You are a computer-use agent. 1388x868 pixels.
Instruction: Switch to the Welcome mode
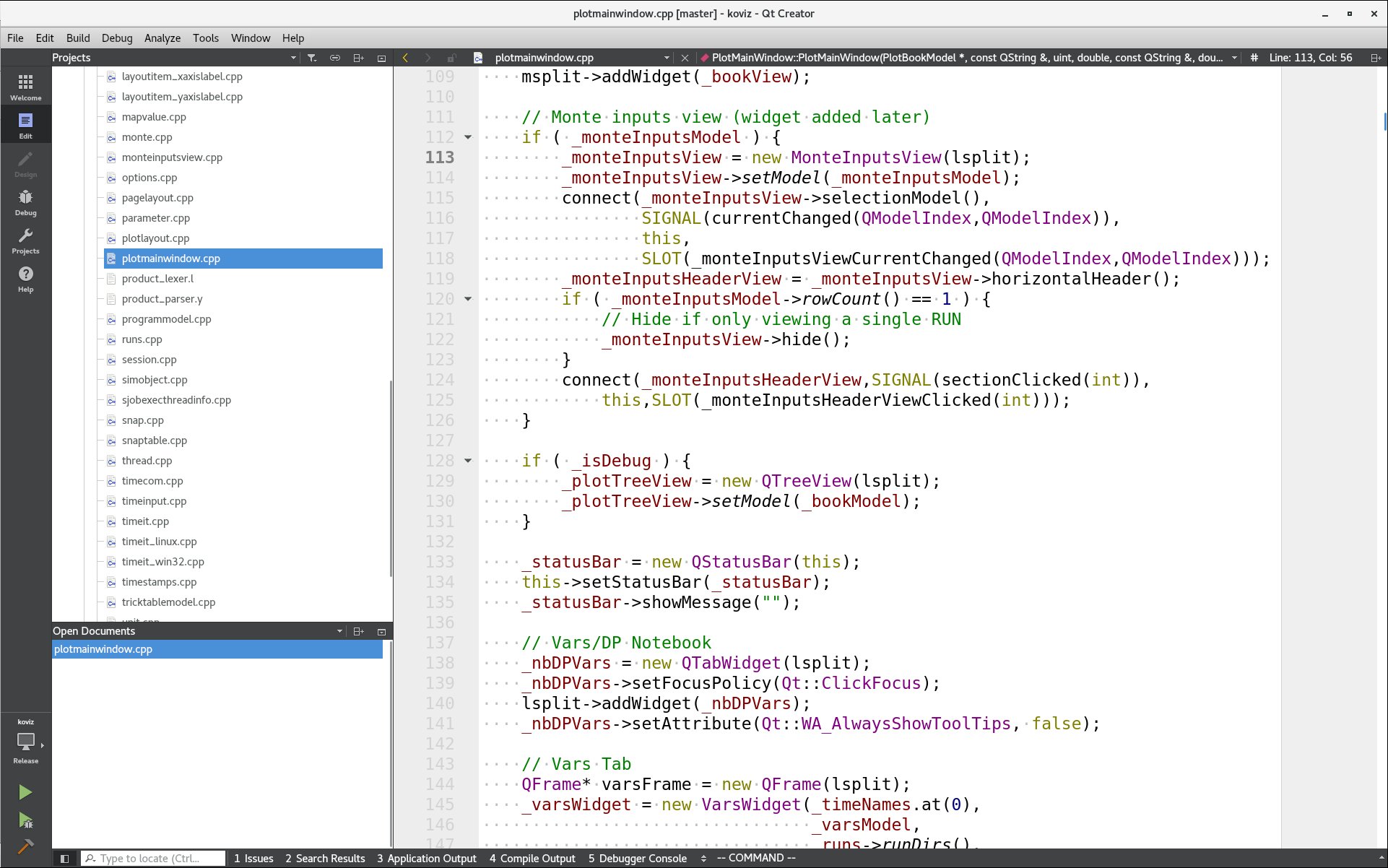tap(26, 85)
